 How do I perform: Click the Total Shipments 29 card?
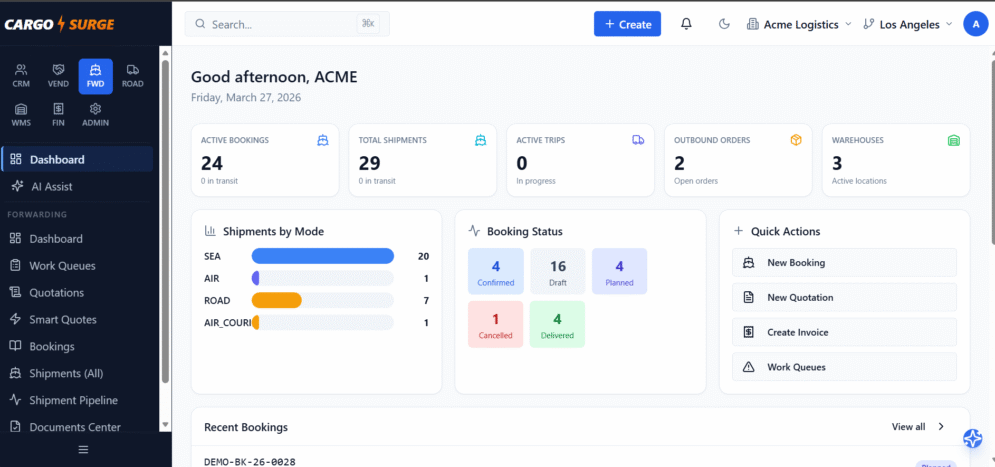[x=423, y=160]
